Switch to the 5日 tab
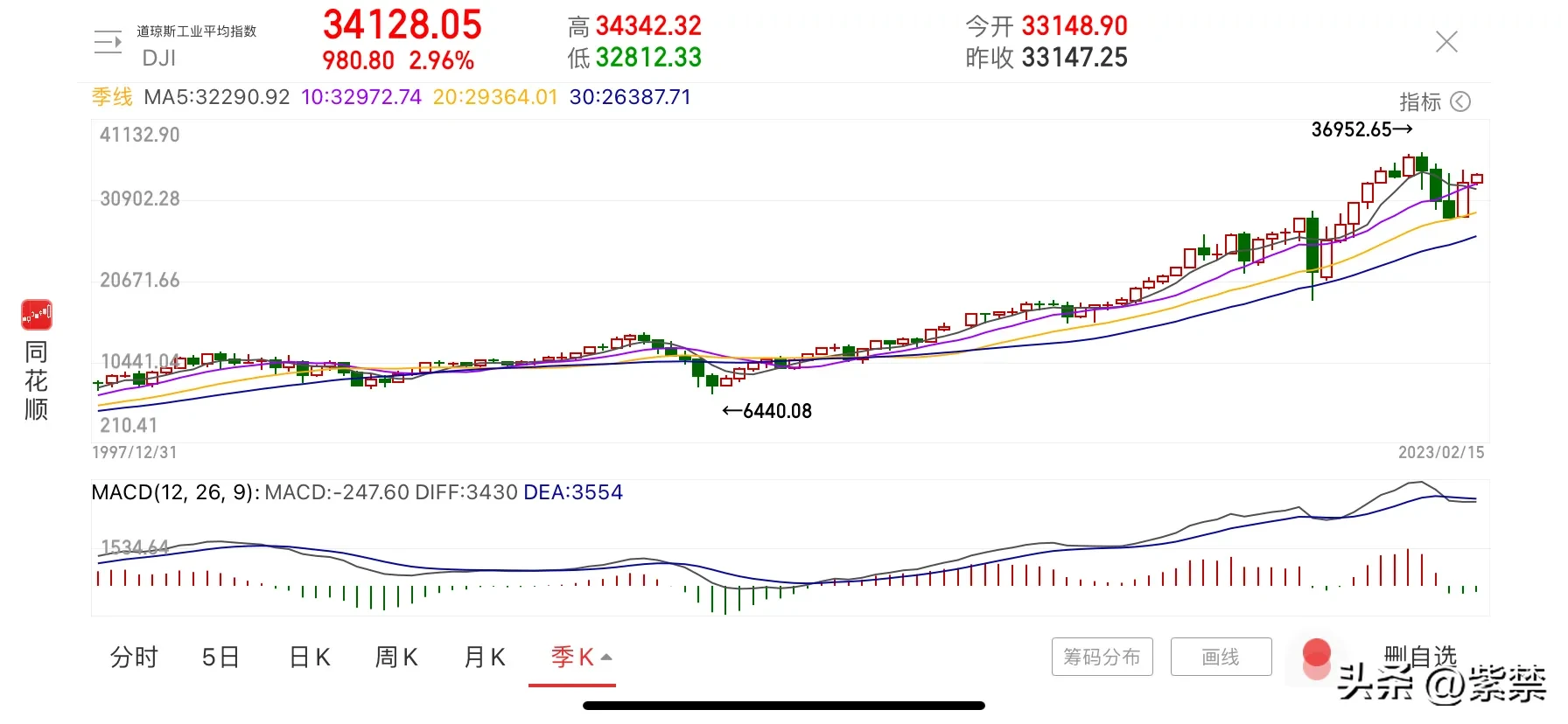This screenshot has height=724, width=1568. [220, 657]
